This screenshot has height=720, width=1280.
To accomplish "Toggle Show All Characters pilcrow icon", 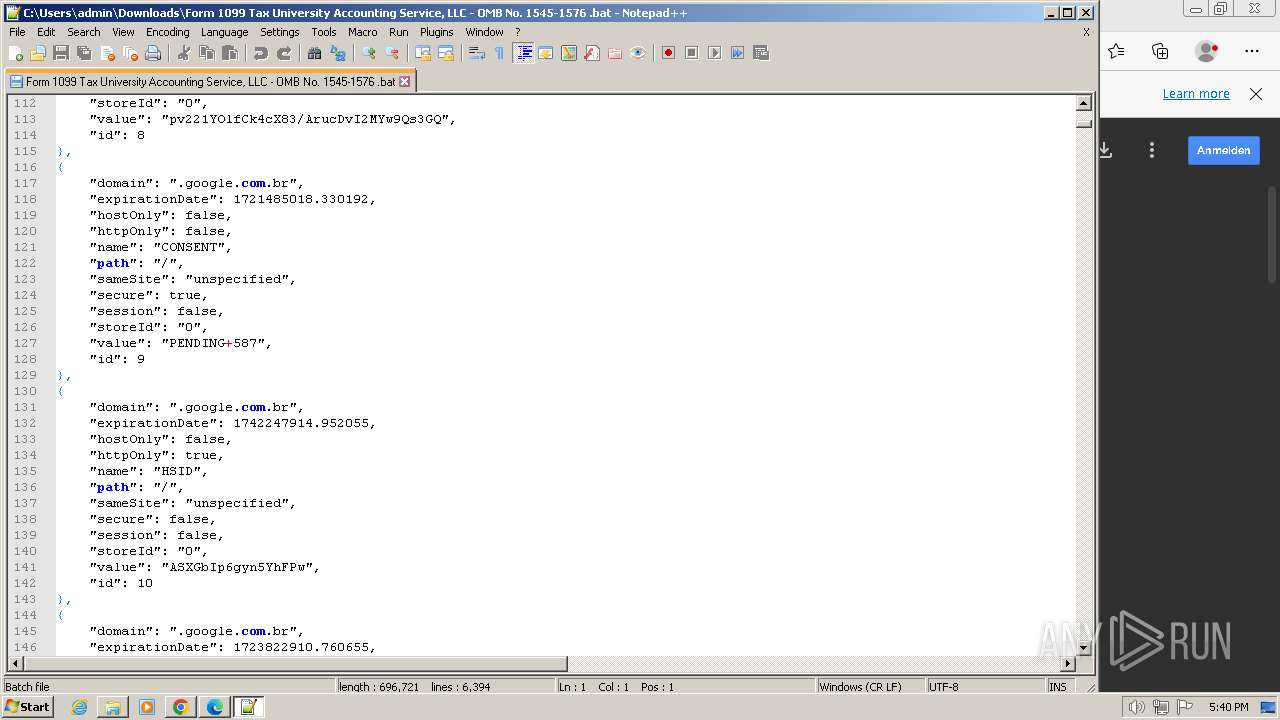I will point(500,53).
